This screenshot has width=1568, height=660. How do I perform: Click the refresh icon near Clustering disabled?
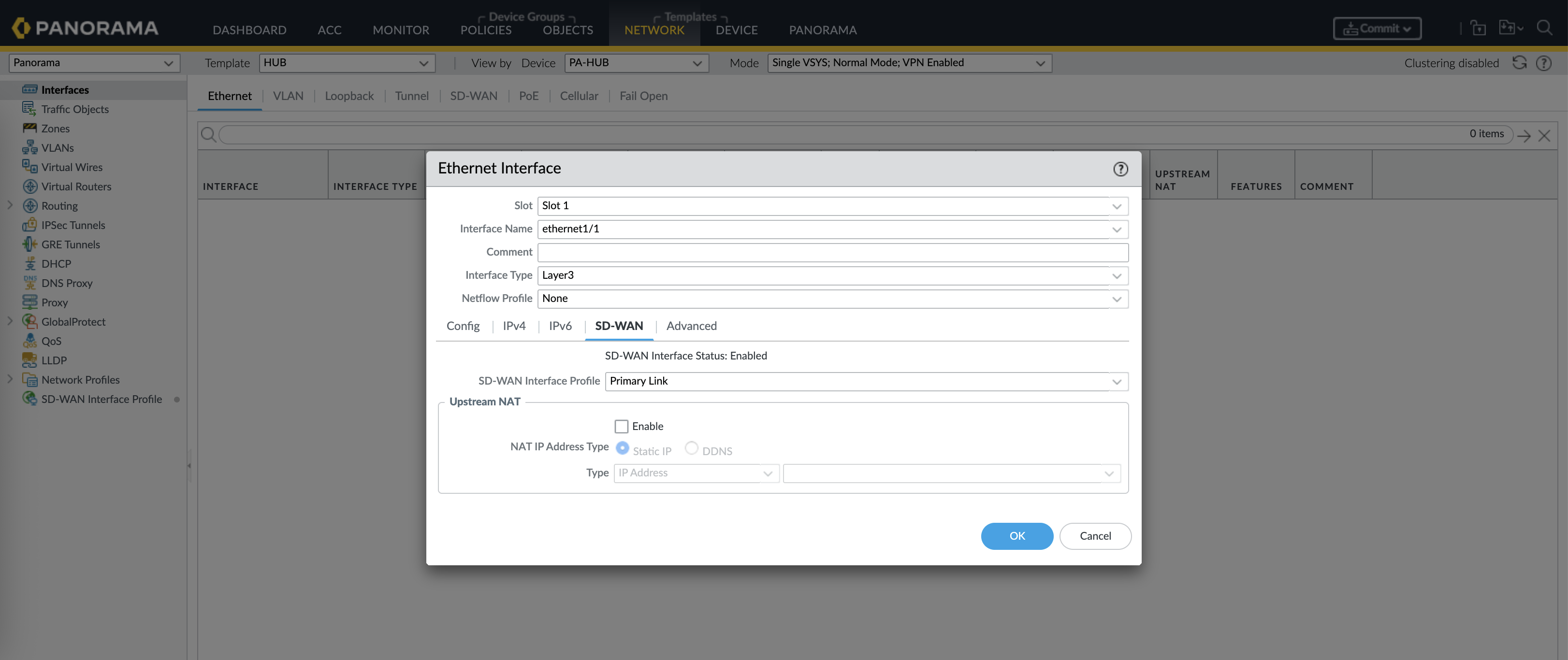pos(1519,63)
